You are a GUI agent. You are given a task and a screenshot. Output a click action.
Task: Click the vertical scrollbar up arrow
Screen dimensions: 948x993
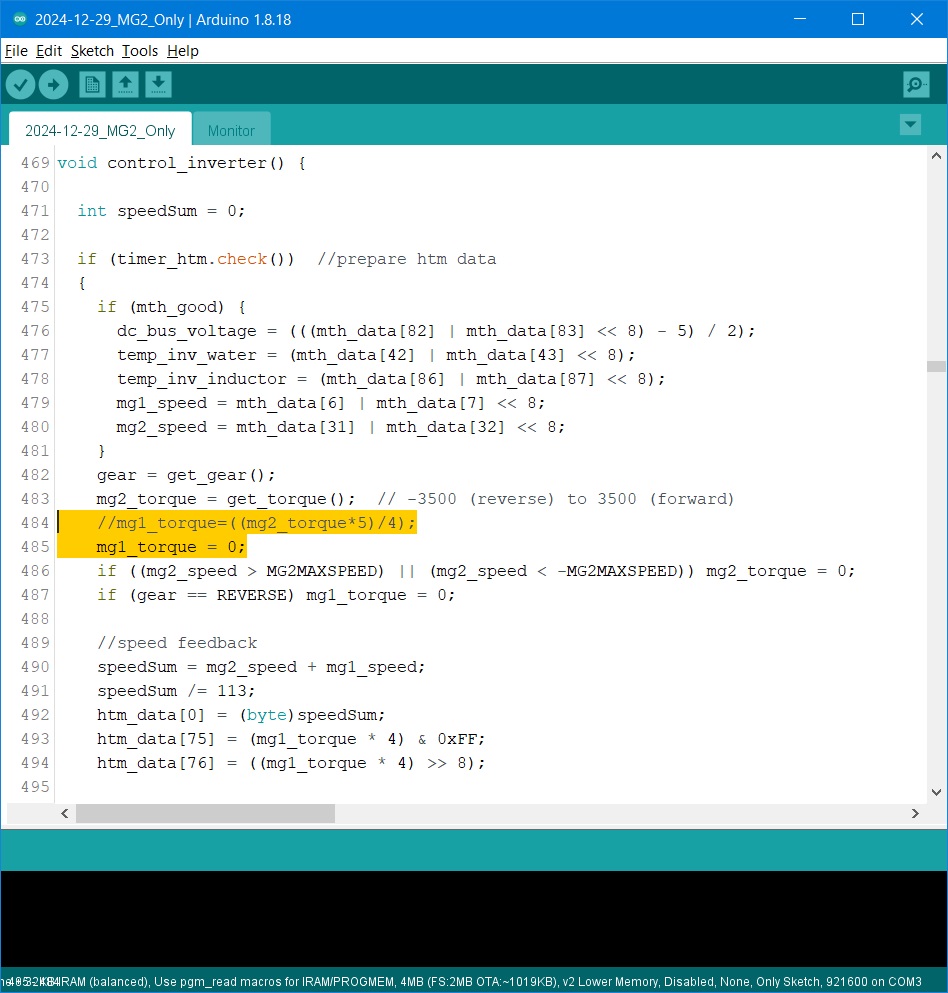pyautogui.click(x=936, y=156)
